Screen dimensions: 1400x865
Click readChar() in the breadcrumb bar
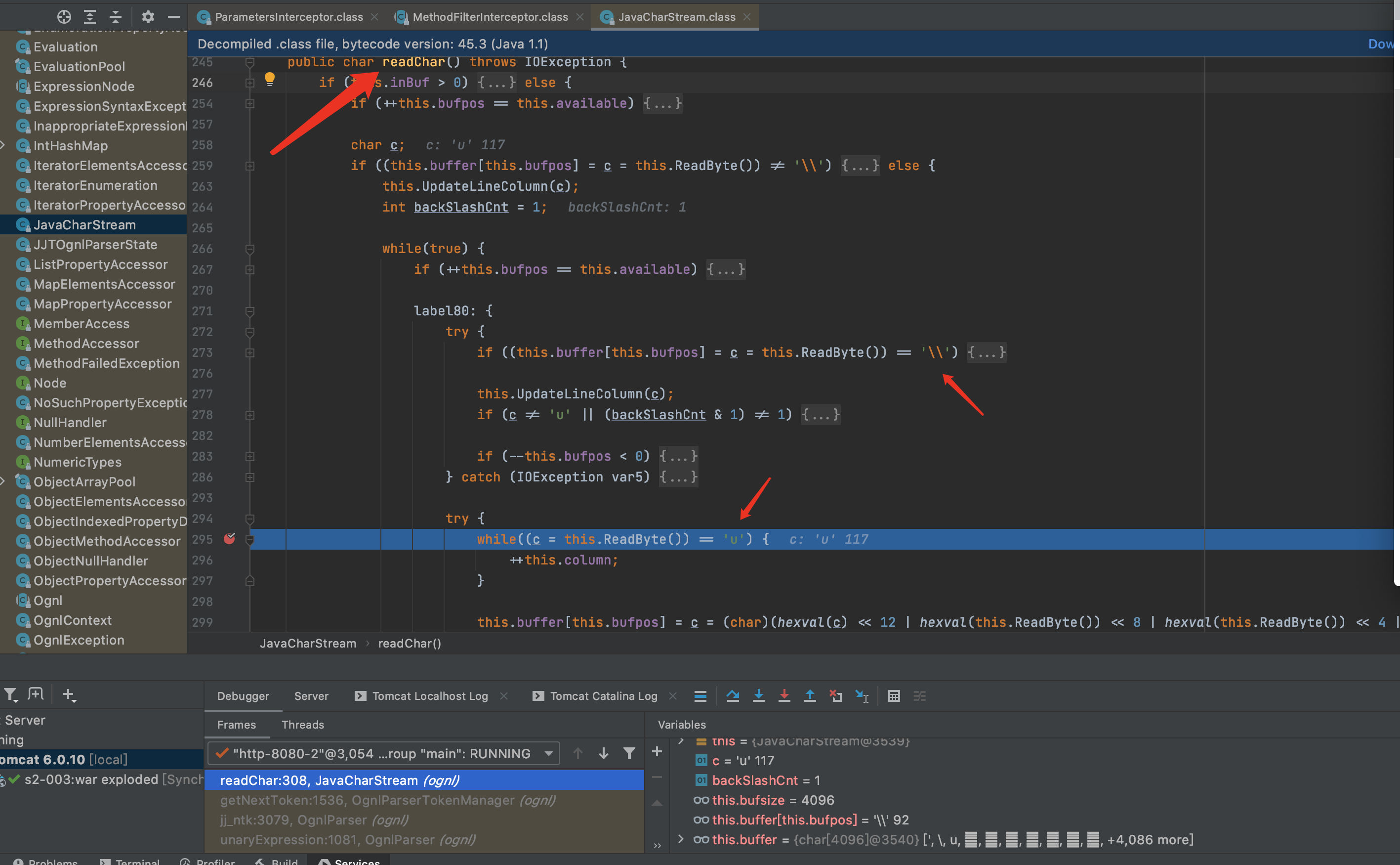410,643
